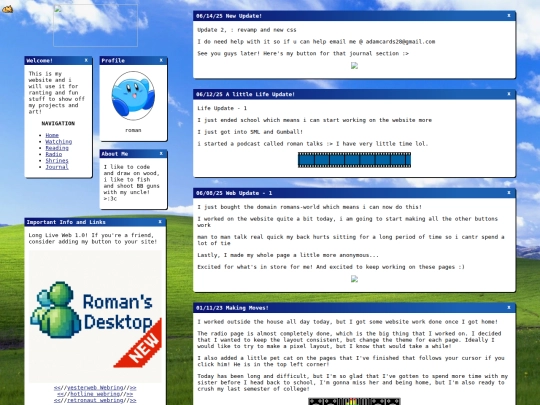540x405 pixels.
Task: Close the Important Info and Links window
Action: pos(160,222)
